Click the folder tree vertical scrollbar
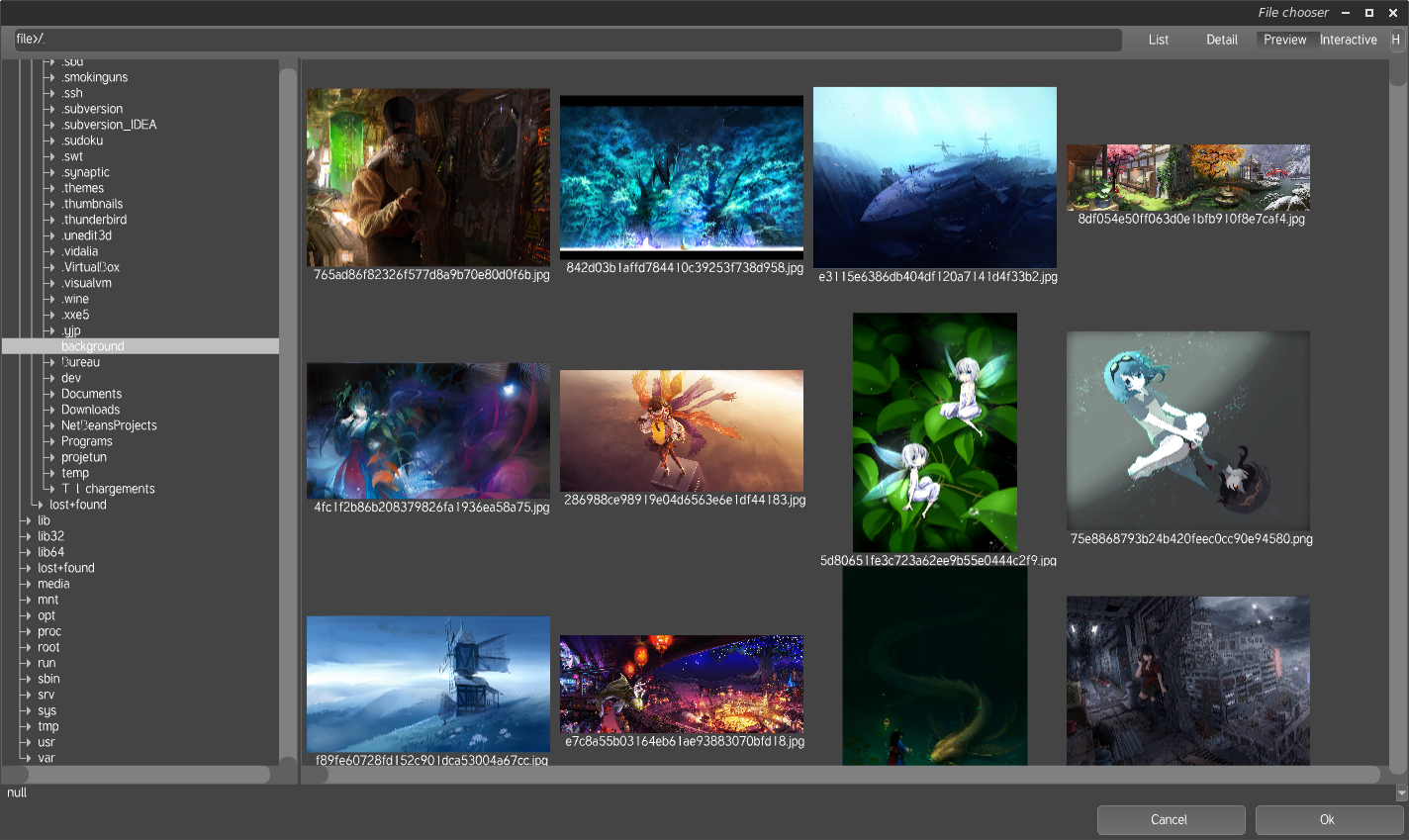Viewport: 1409px width, 840px height. coord(288,412)
